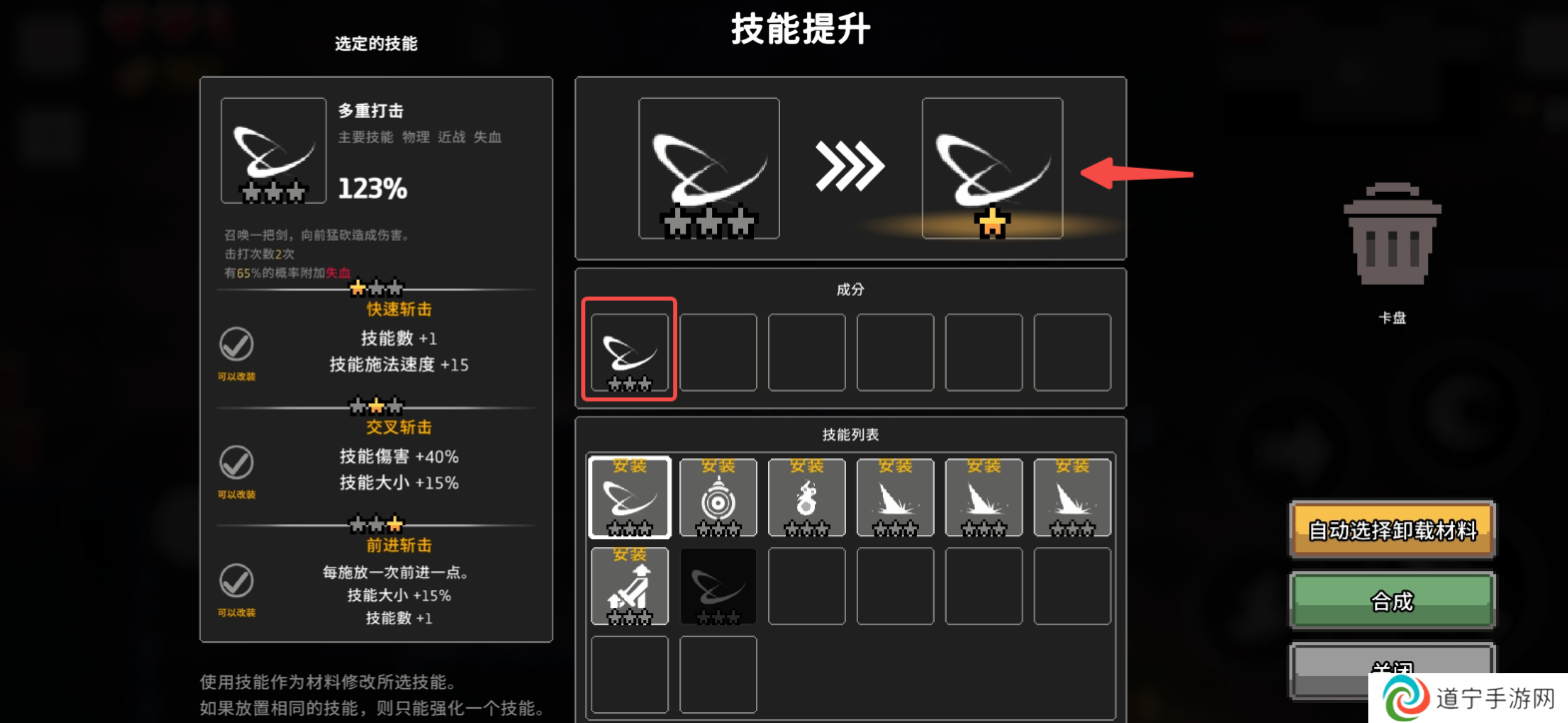Click the trash can discard icon
1568x723 pixels.
point(1392,234)
